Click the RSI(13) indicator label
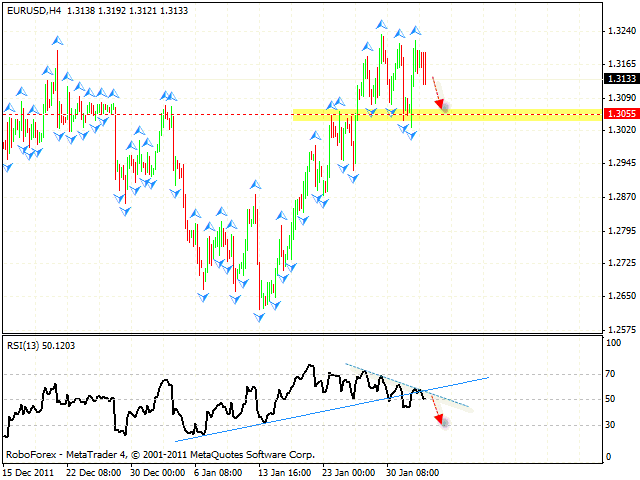This screenshot has width=640, height=480. coord(27,346)
